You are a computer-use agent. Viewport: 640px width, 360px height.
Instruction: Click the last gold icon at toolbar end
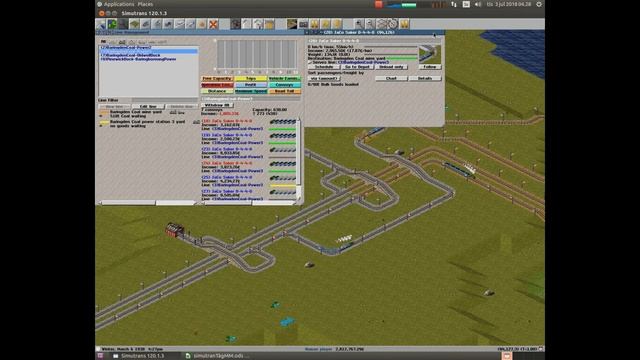[404, 24]
